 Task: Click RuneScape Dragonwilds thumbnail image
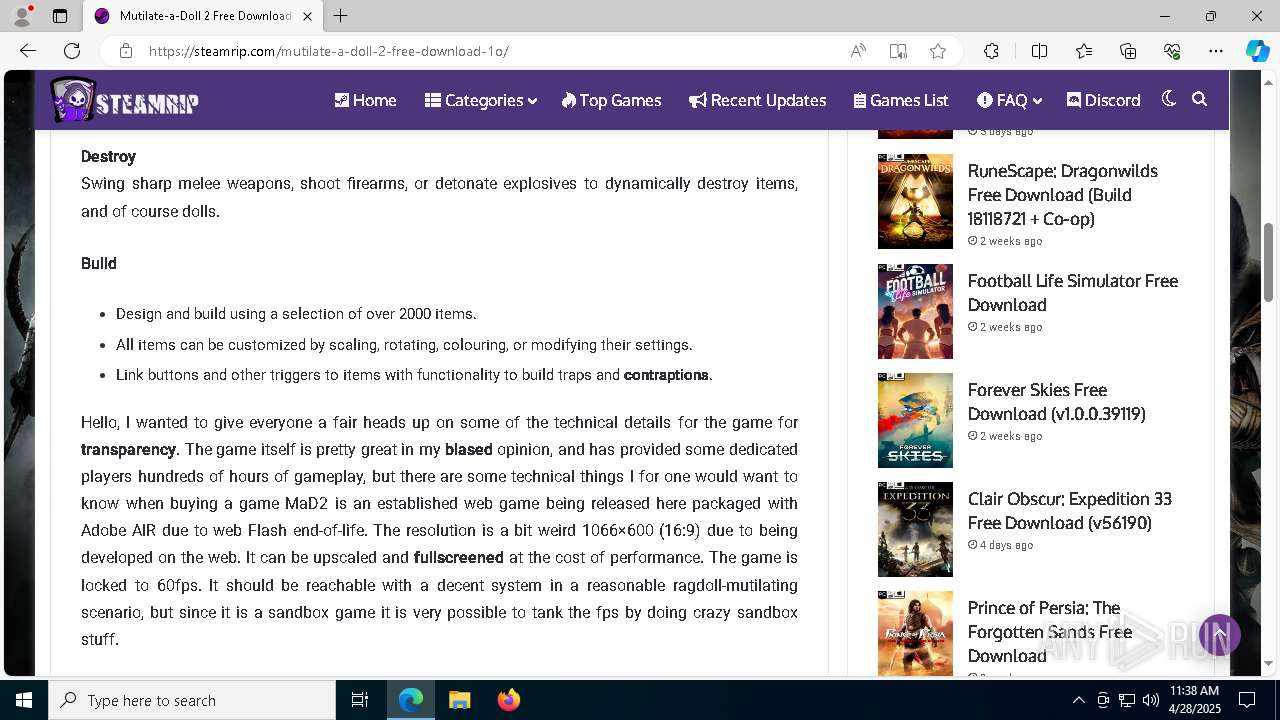915,201
